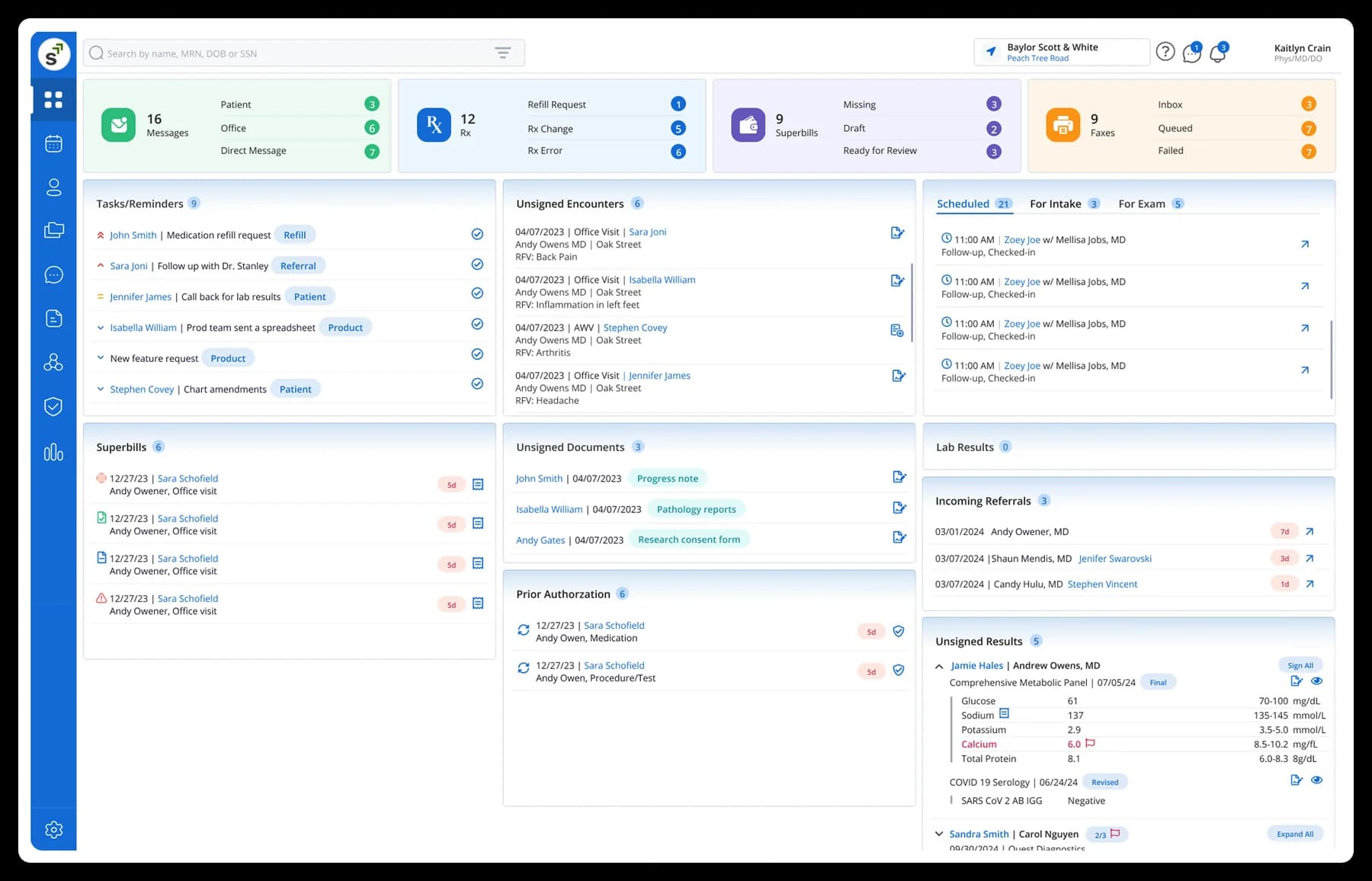Mark Stephen Covey chart amendments task complete
The height and width of the screenshot is (881, 1372).
(x=477, y=383)
